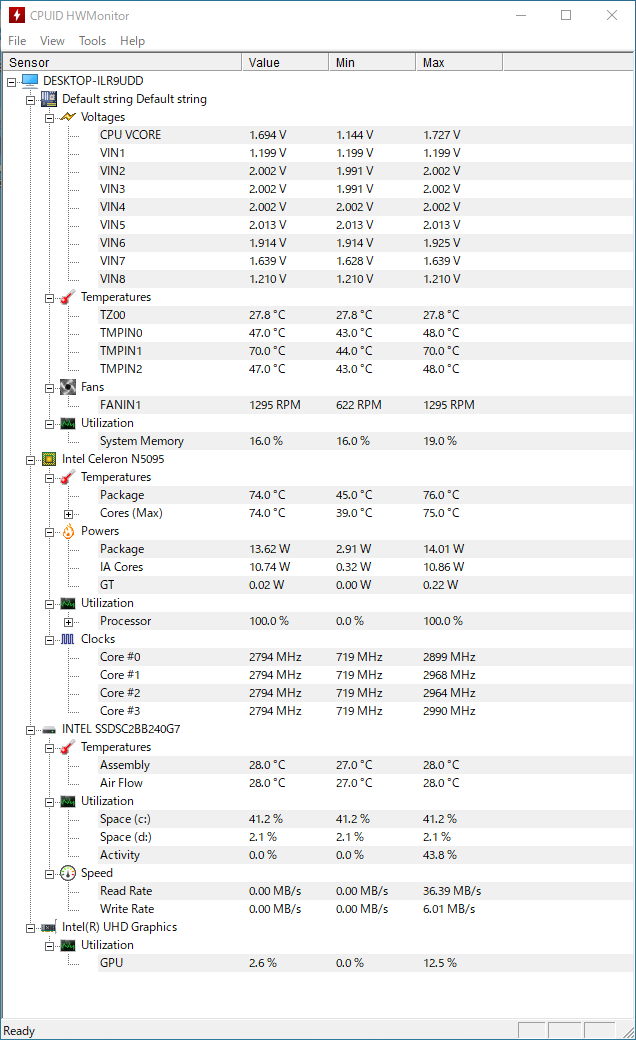Click the INTEL SSDSC2BB240G7 drive icon

(x=48, y=730)
